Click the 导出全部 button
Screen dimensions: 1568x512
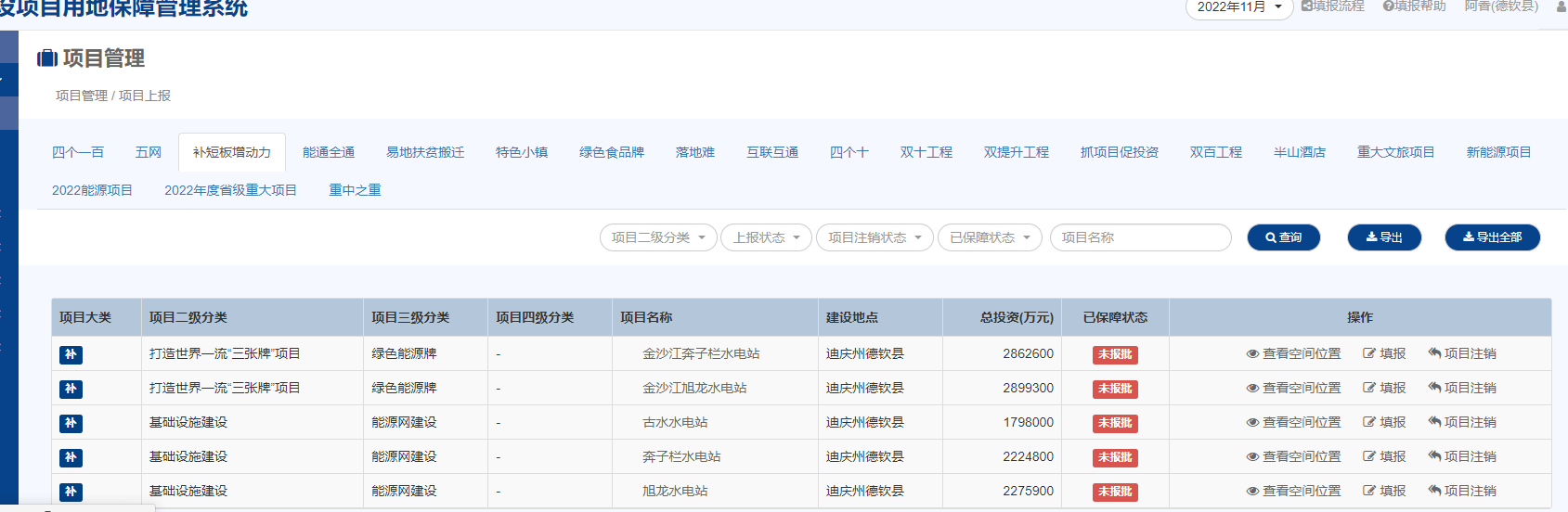[1492, 237]
